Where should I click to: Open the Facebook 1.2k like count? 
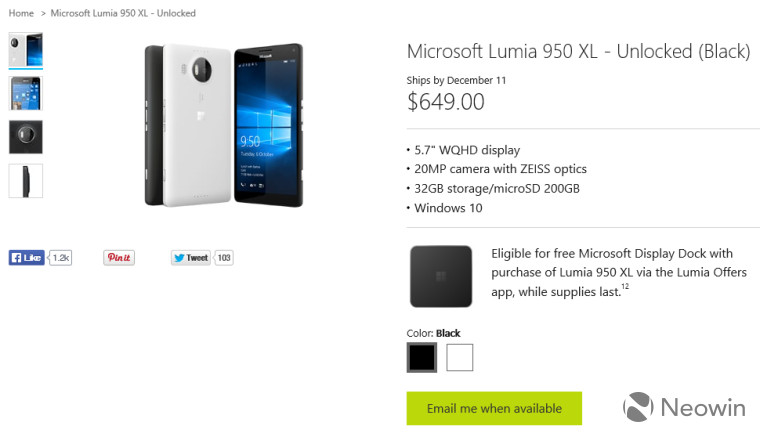61,258
